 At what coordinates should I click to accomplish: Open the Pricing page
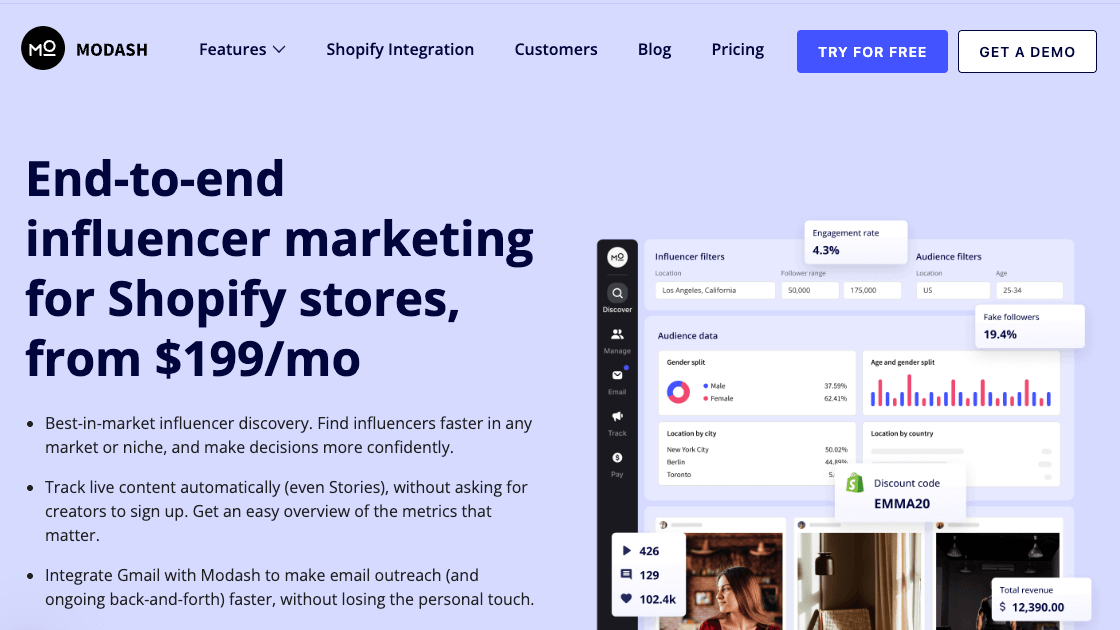(737, 49)
